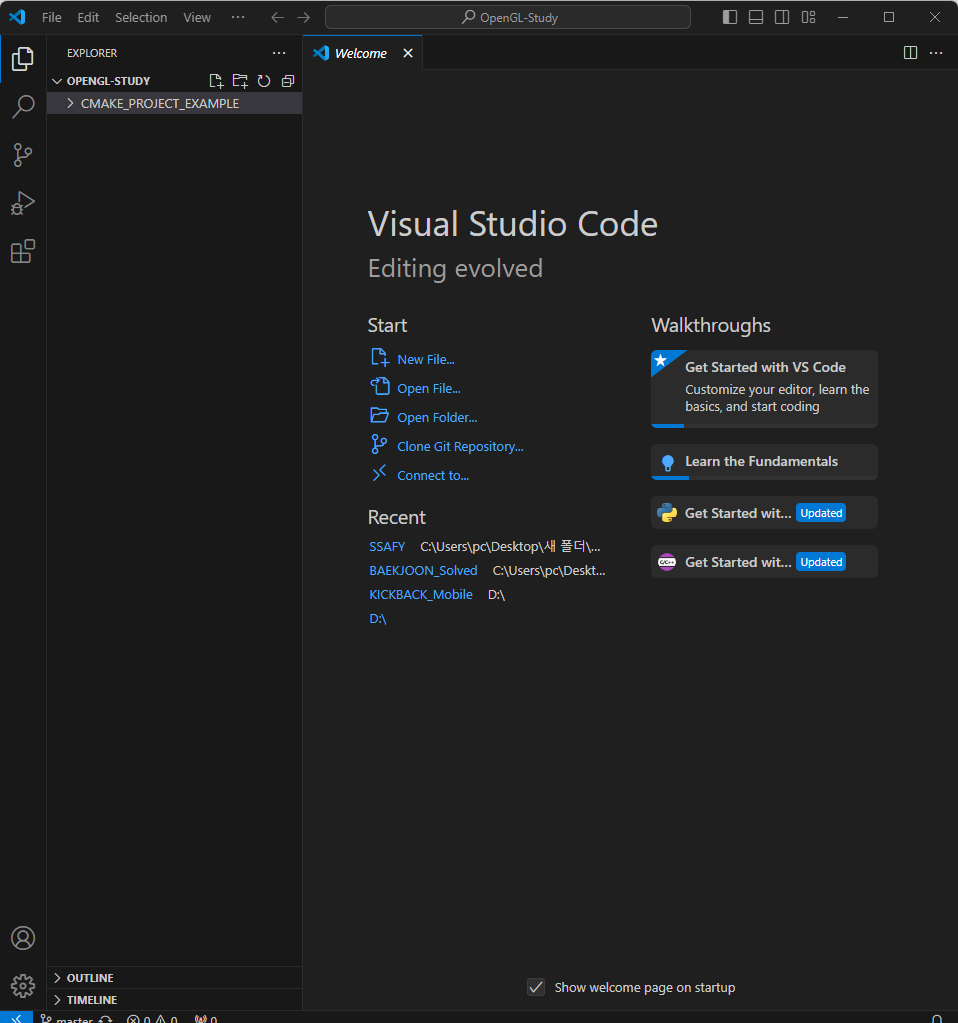This screenshot has width=958, height=1023.
Task: Open the Search view in the activity bar
Action: pyautogui.click(x=23, y=107)
